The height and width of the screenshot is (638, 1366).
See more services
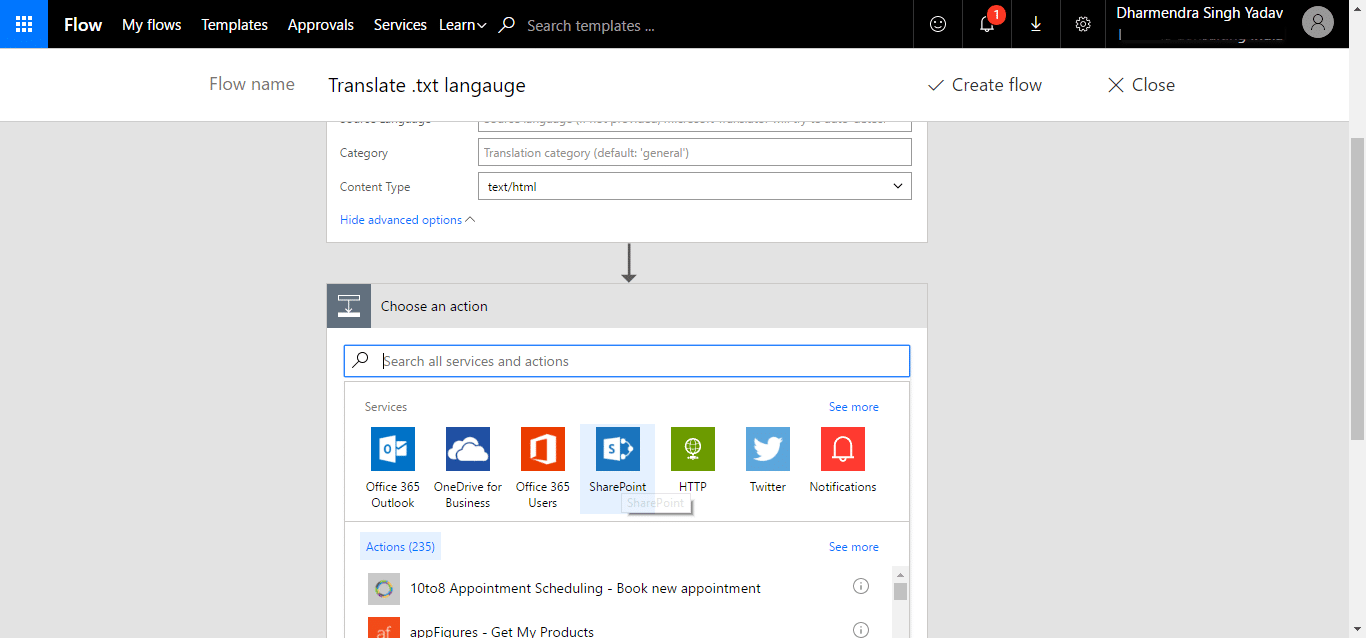coord(854,407)
